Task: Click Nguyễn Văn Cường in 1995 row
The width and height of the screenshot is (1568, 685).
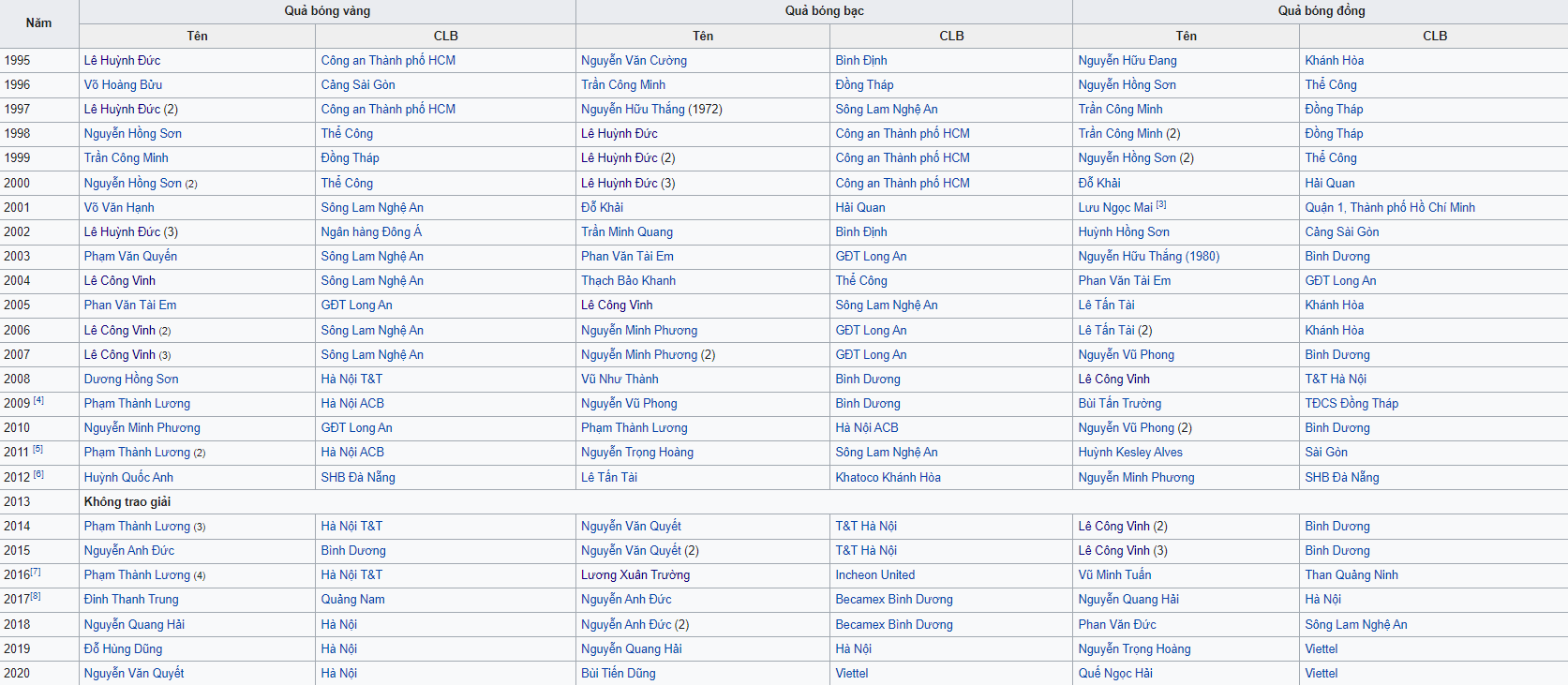Action: point(634,60)
